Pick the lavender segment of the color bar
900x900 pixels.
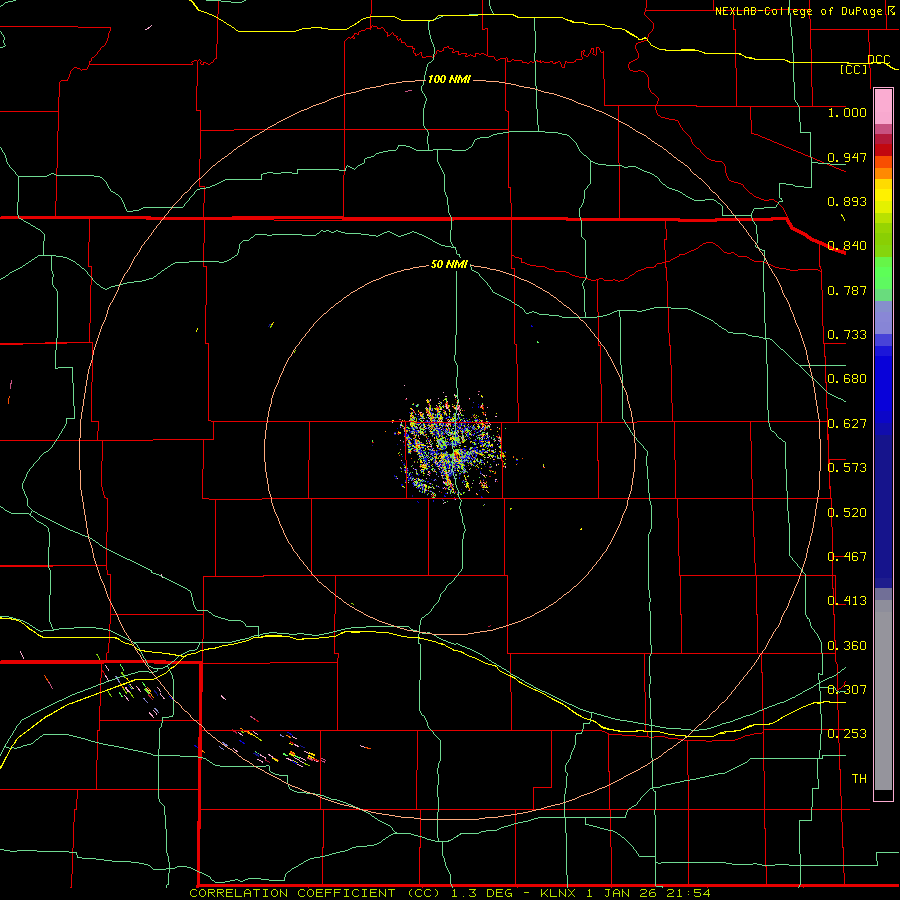coord(883,317)
